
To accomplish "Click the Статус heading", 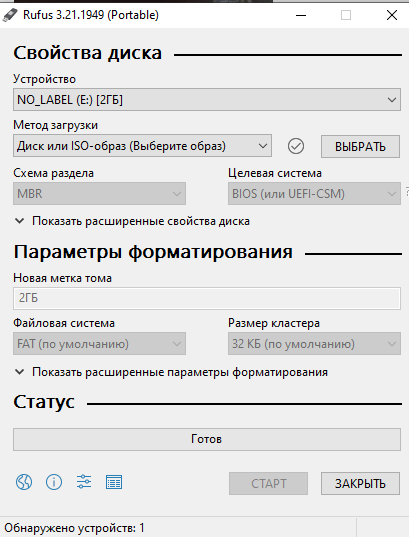I will [x=44, y=402].
